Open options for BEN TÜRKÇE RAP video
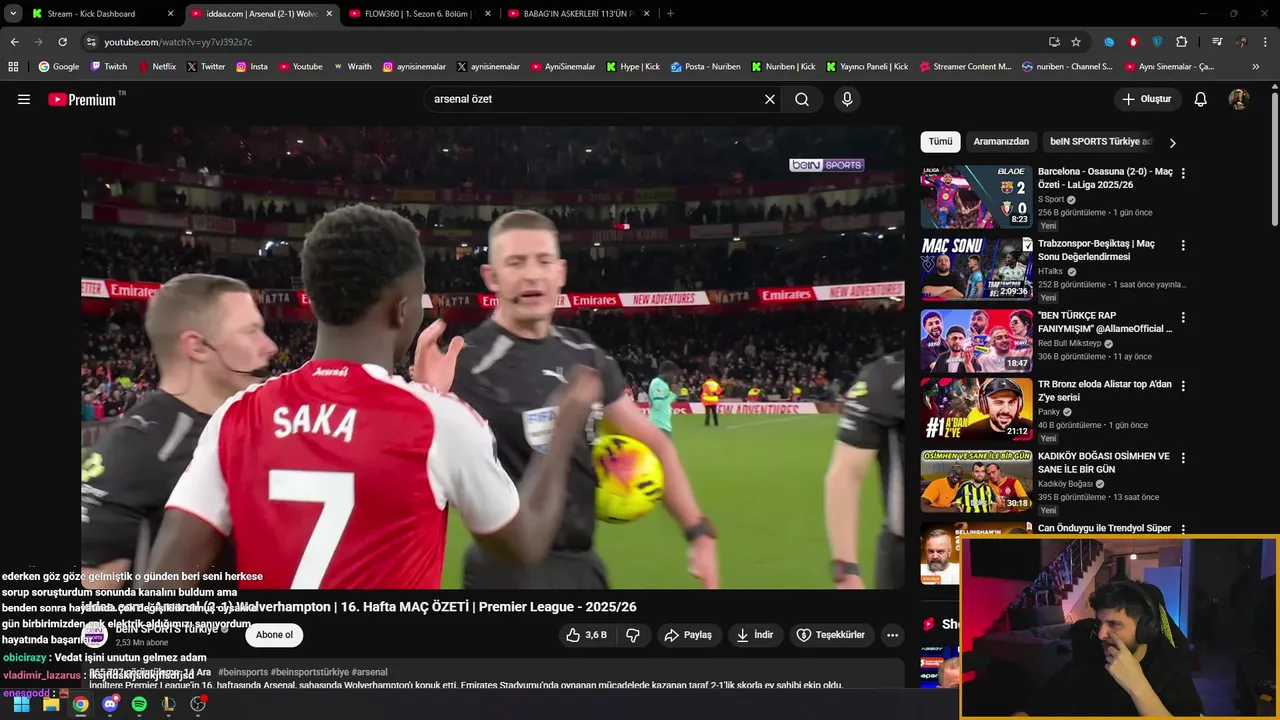This screenshot has height=720, width=1280. pyautogui.click(x=1183, y=317)
